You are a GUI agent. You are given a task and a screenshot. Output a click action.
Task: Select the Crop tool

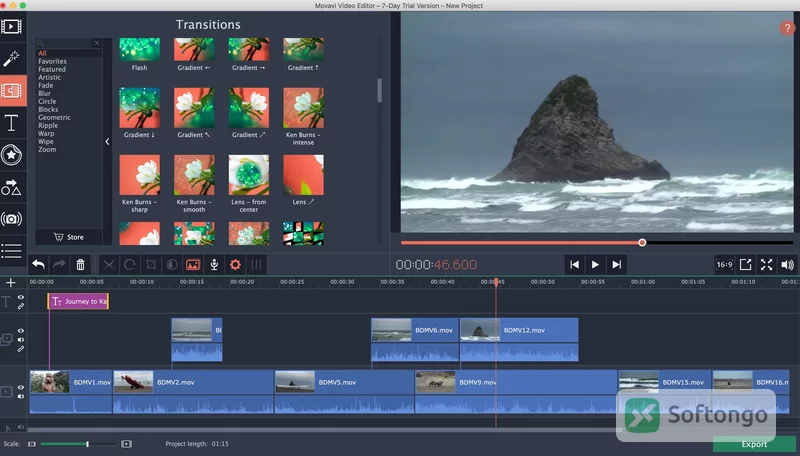click(x=151, y=264)
